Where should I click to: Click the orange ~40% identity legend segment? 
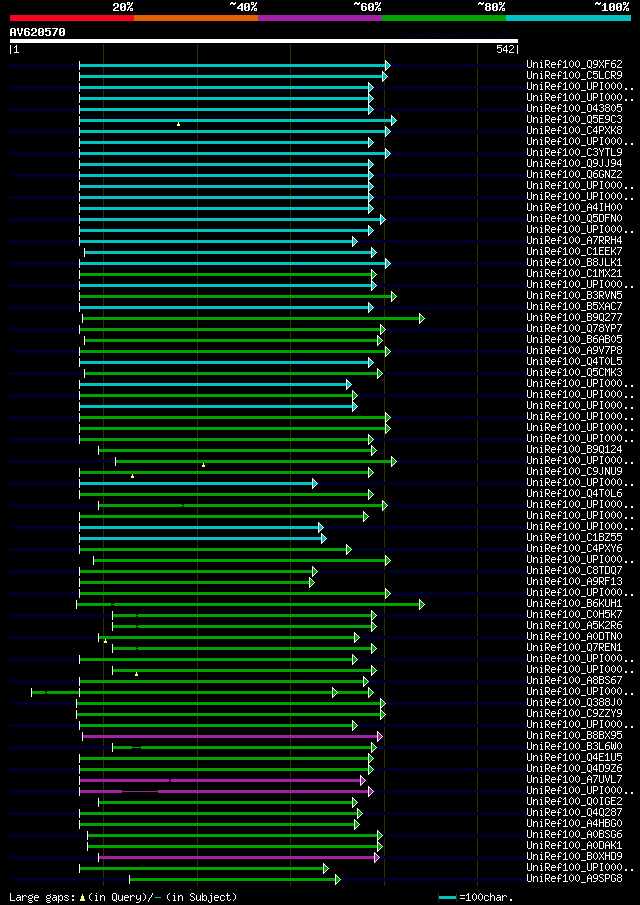196,18
